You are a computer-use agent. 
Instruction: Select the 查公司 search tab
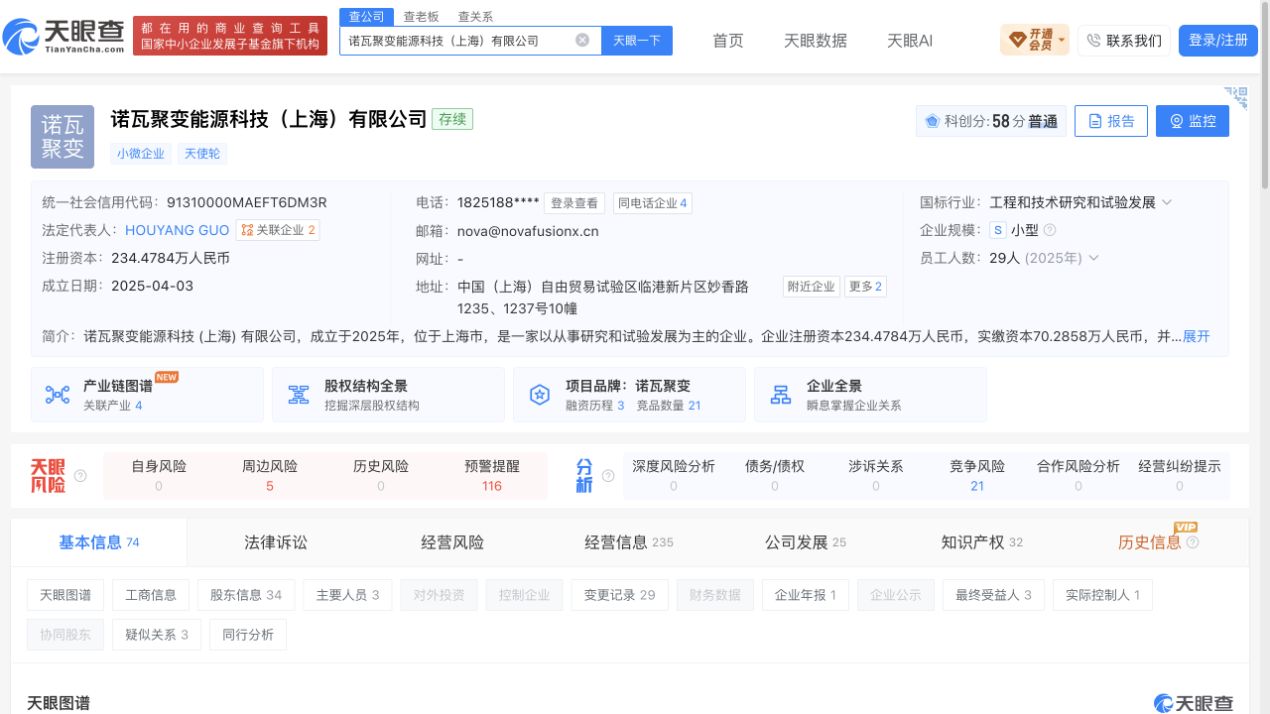[366, 17]
